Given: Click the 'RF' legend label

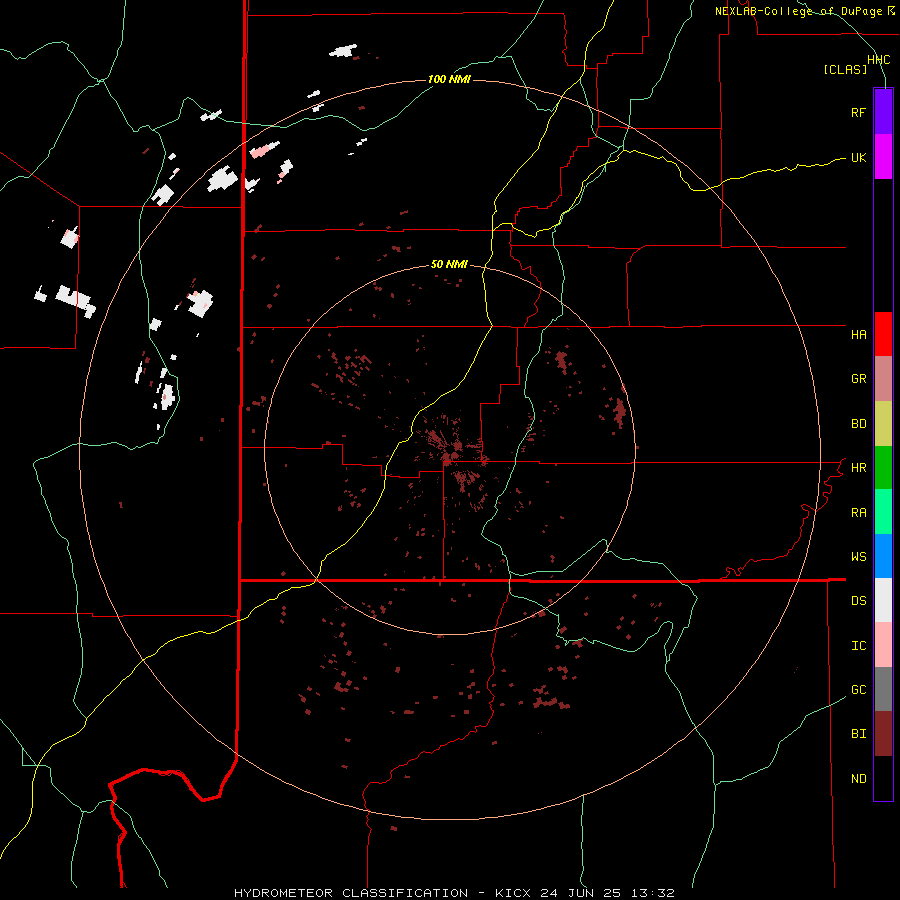Looking at the screenshot, I should pyautogui.click(x=858, y=113).
